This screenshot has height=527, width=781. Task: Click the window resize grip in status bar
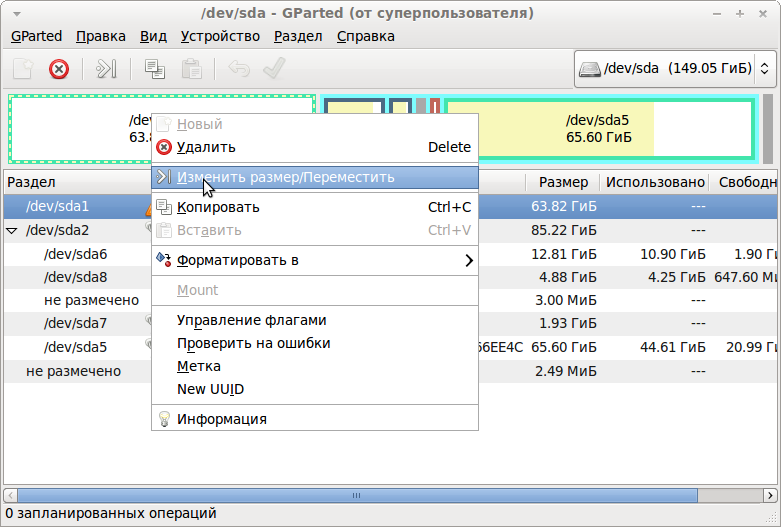(x=772, y=518)
